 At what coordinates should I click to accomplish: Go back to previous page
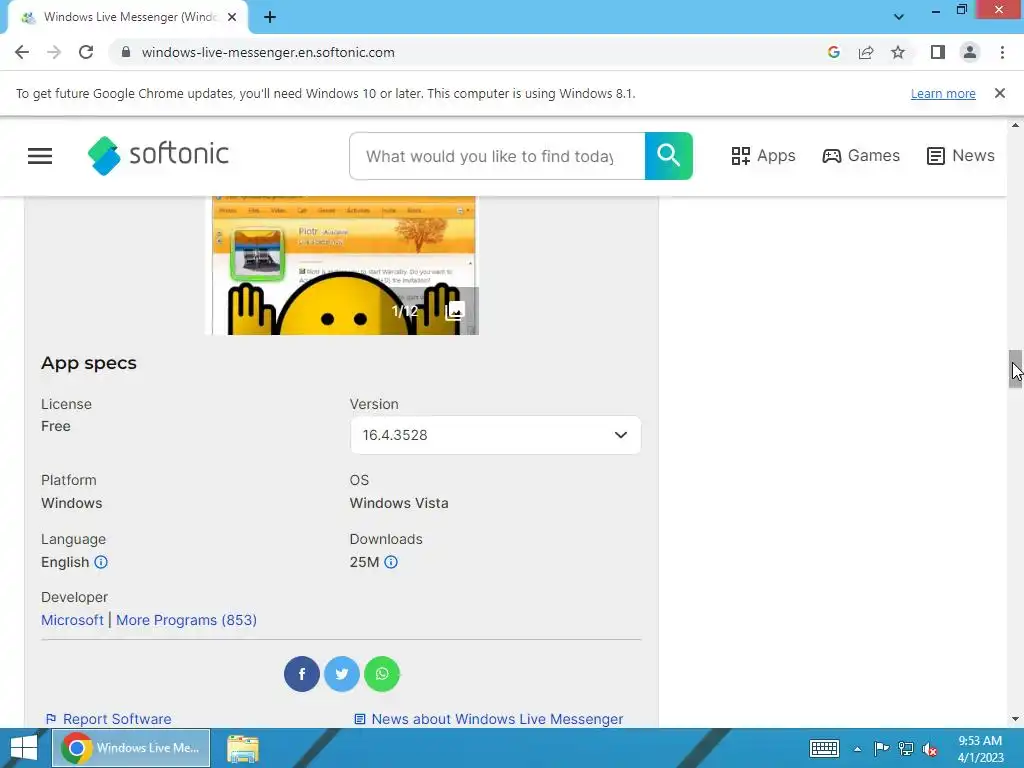point(22,52)
